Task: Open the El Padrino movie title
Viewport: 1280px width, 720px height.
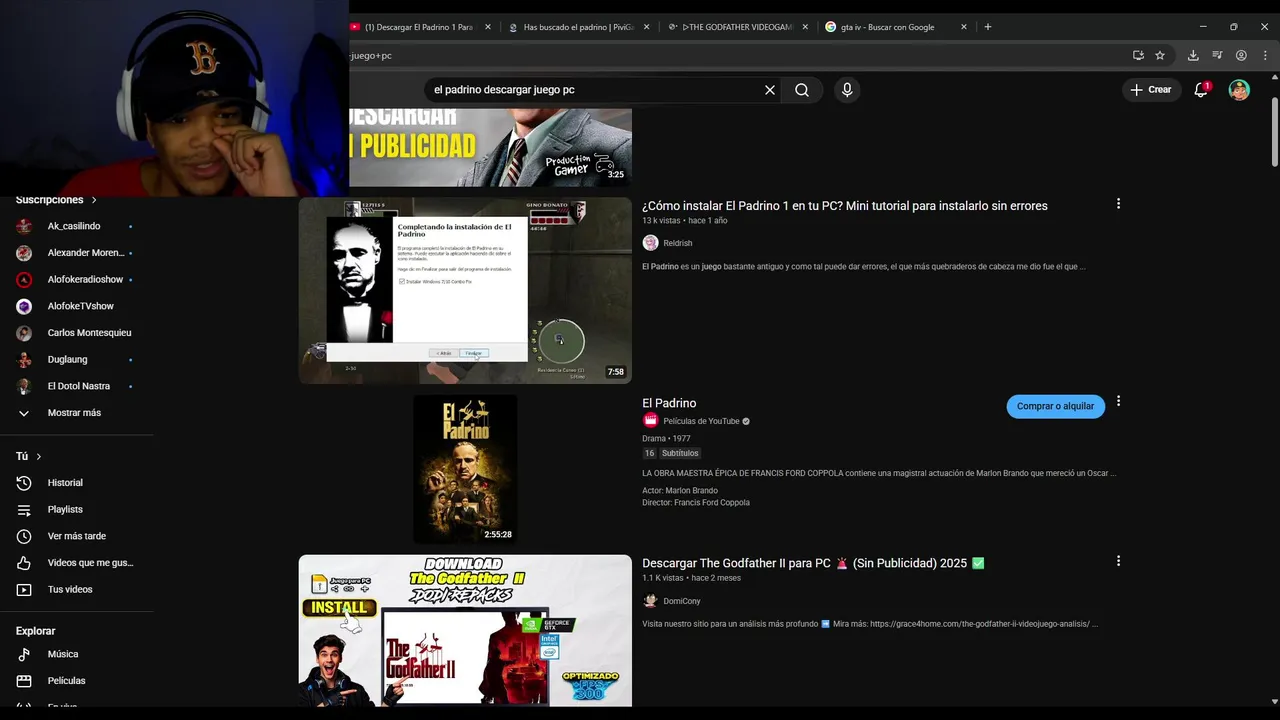Action: (669, 403)
